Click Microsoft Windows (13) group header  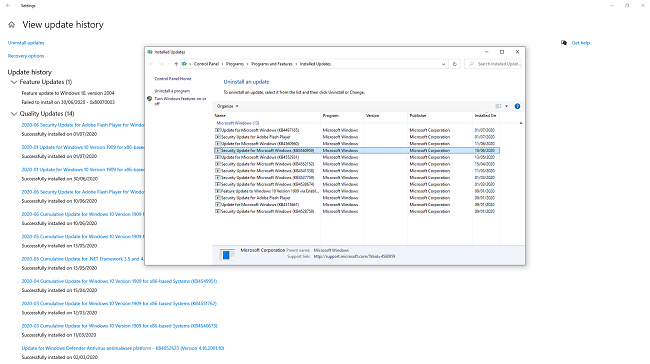coord(238,123)
